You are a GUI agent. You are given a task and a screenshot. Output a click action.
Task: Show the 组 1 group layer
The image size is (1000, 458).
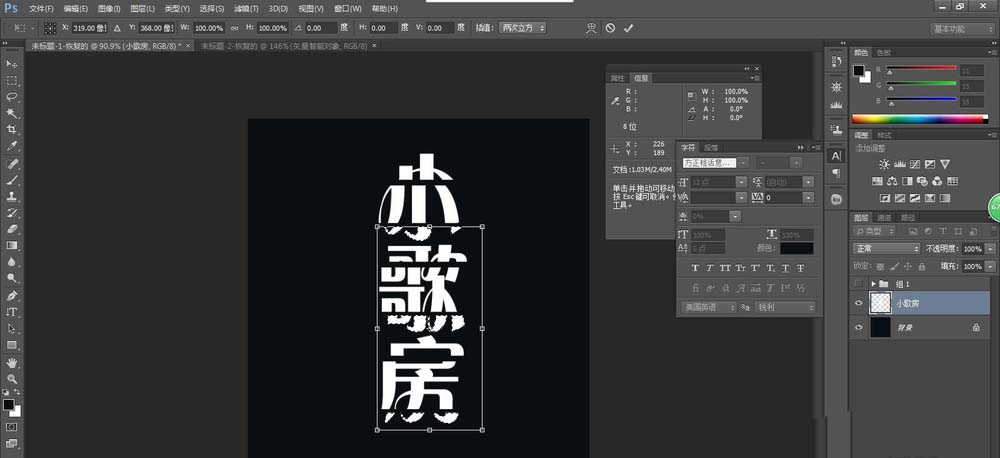[859, 284]
